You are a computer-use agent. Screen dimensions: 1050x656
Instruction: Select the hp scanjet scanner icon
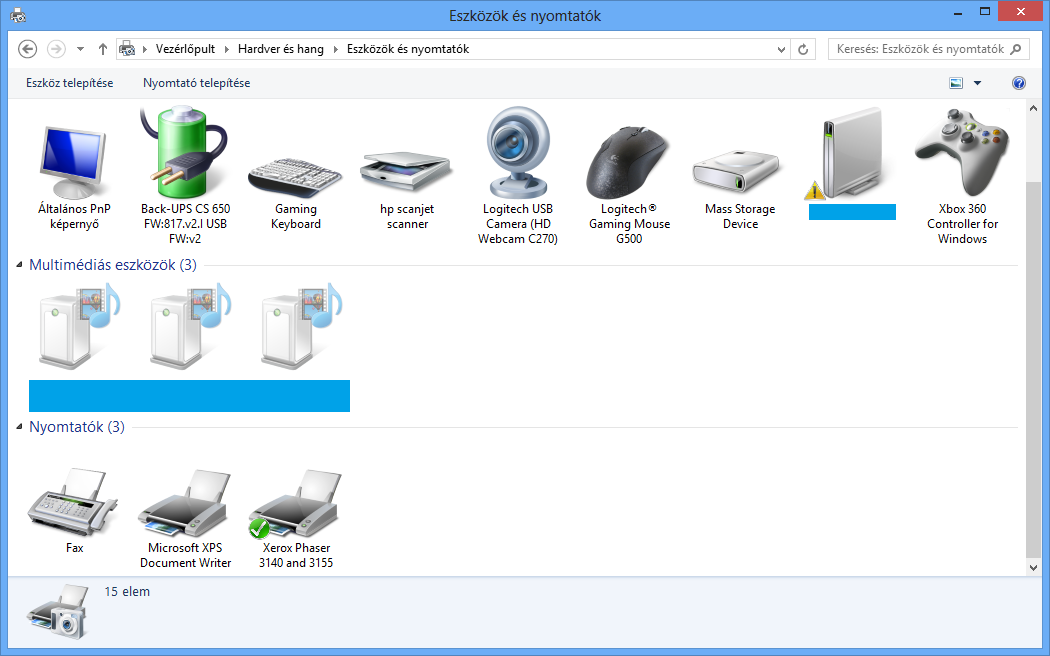pyautogui.click(x=406, y=174)
